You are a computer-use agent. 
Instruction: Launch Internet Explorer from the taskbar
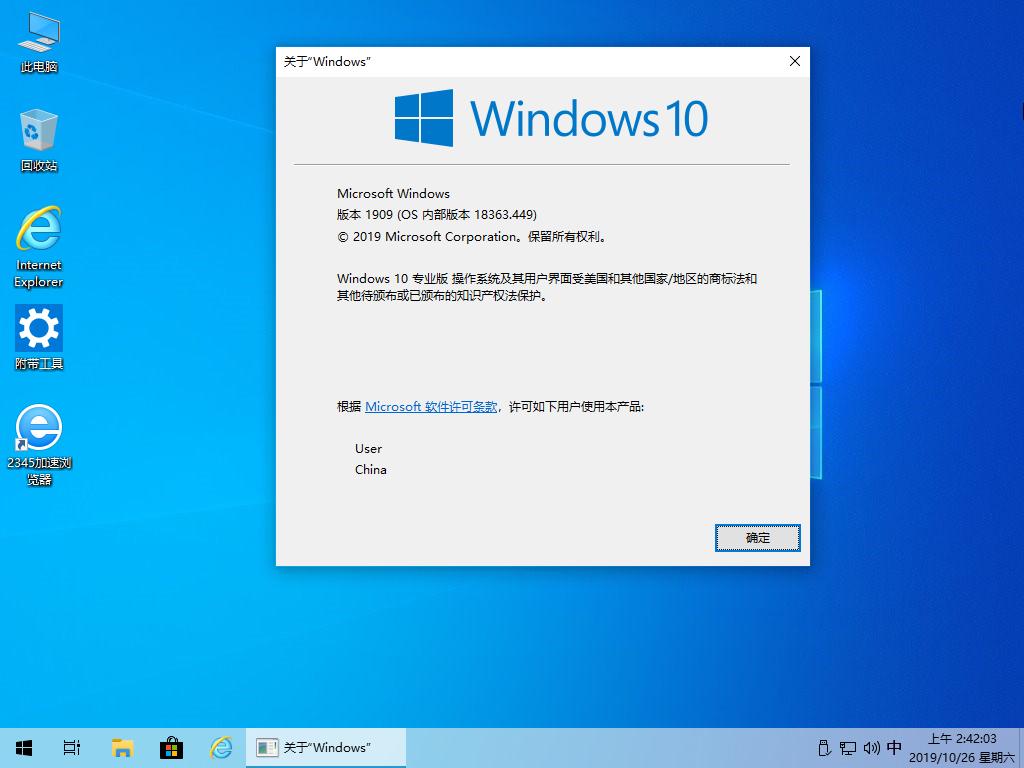pyautogui.click(x=221, y=748)
